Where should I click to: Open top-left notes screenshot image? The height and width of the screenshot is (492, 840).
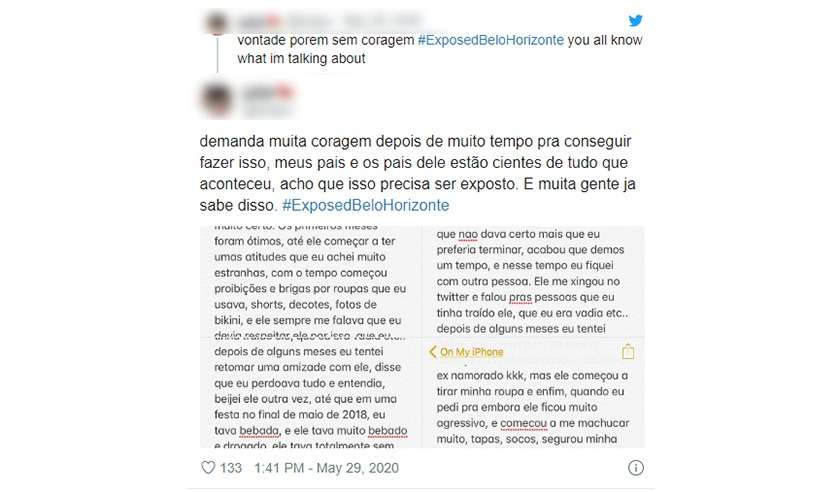click(311, 281)
